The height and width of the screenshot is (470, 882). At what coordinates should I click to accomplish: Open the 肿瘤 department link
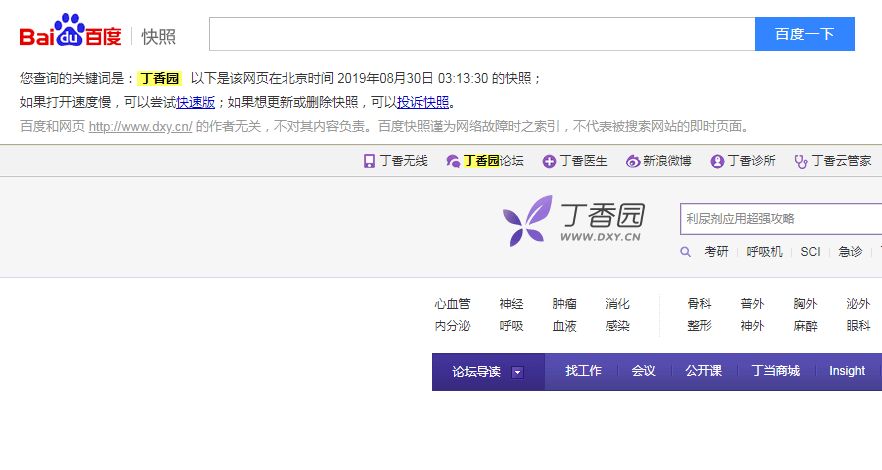pos(564,304)
